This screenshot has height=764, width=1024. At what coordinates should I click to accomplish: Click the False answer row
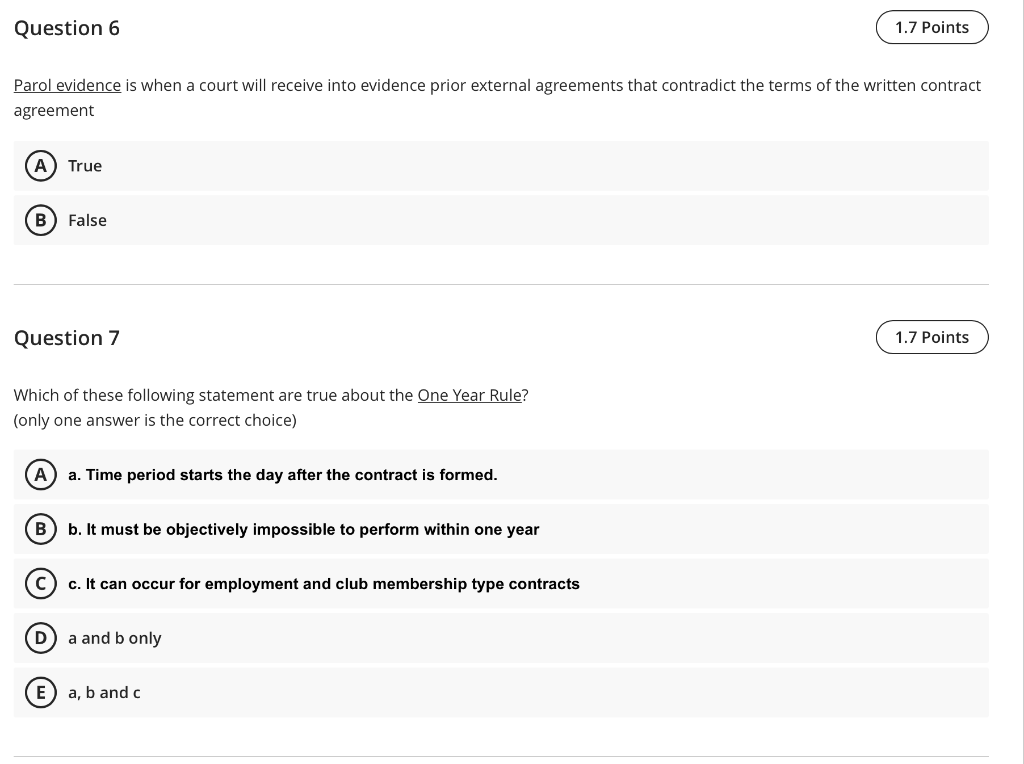400,220
